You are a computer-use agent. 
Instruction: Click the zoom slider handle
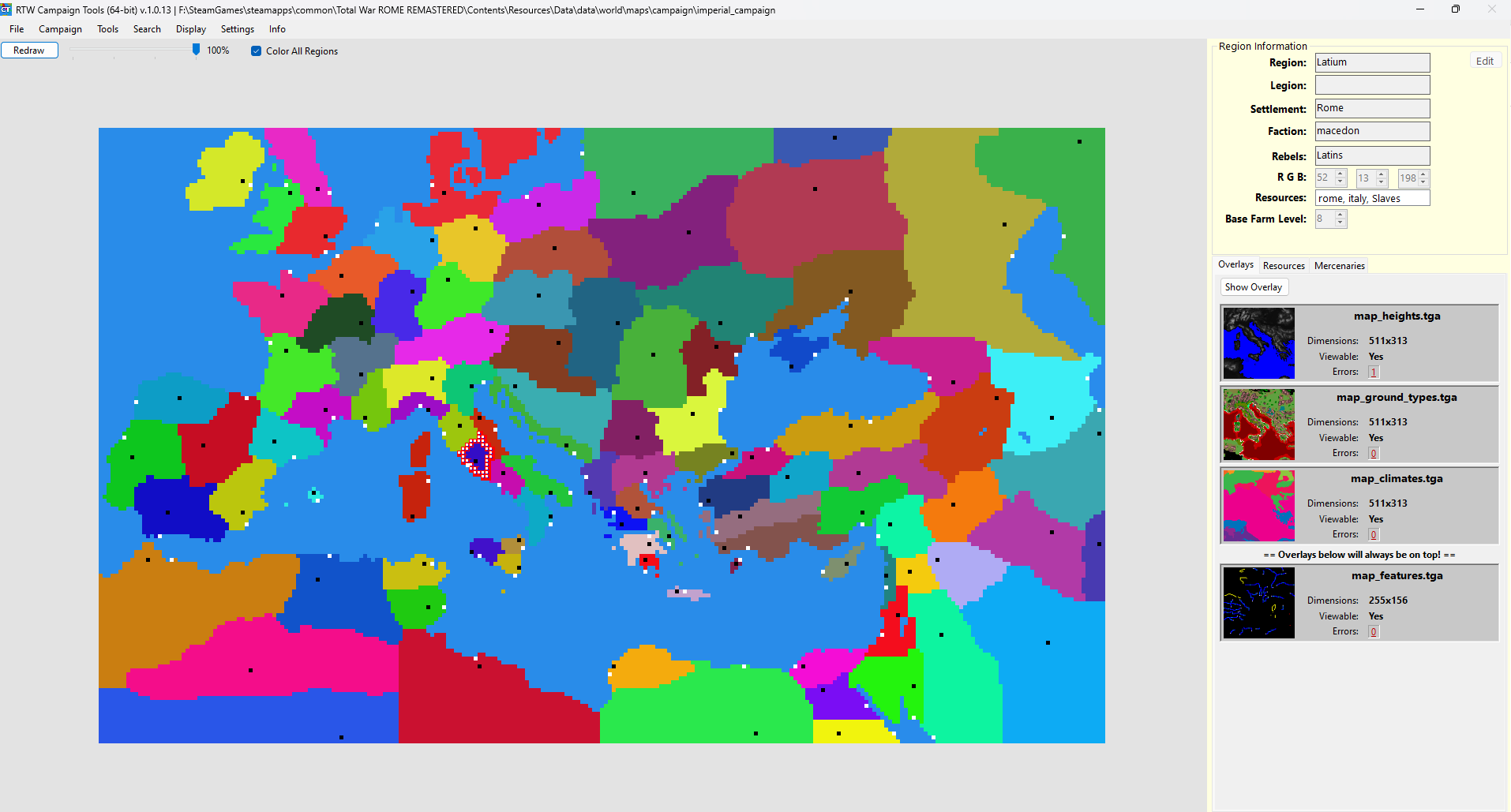click(x=196, y=50)
